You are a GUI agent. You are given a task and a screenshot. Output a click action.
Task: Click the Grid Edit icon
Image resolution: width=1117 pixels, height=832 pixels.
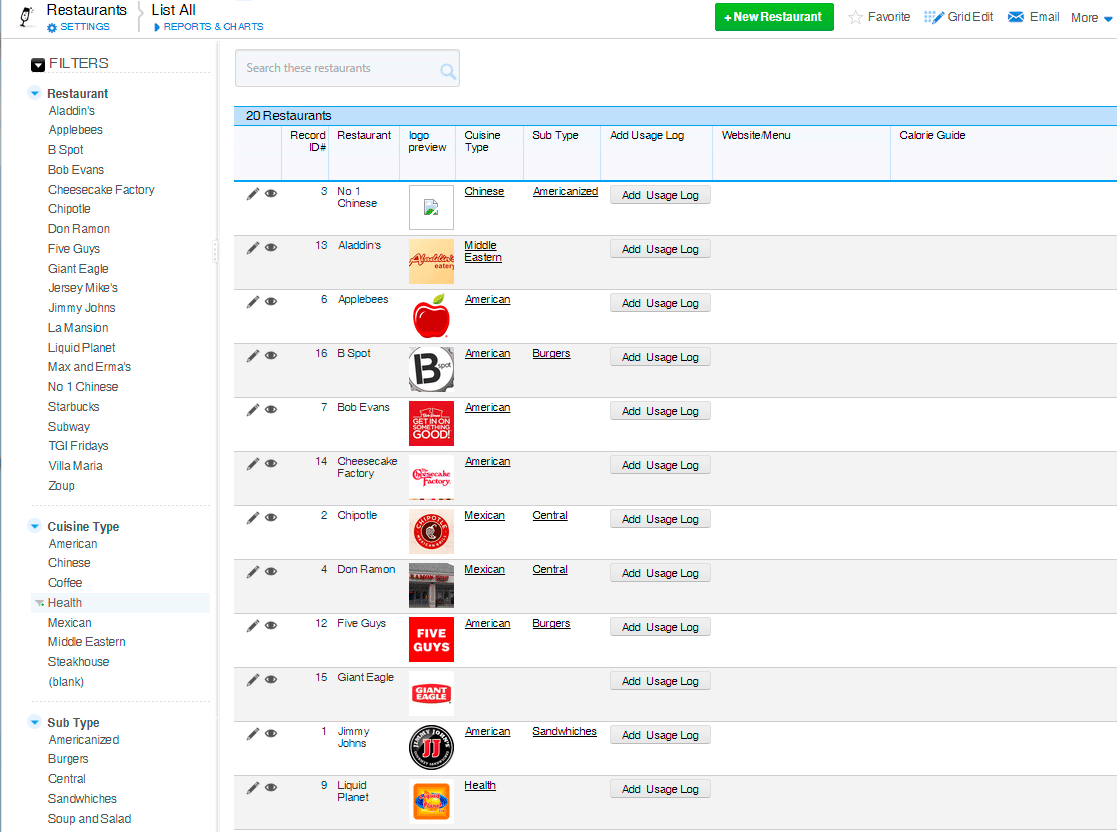pos(933,17)
